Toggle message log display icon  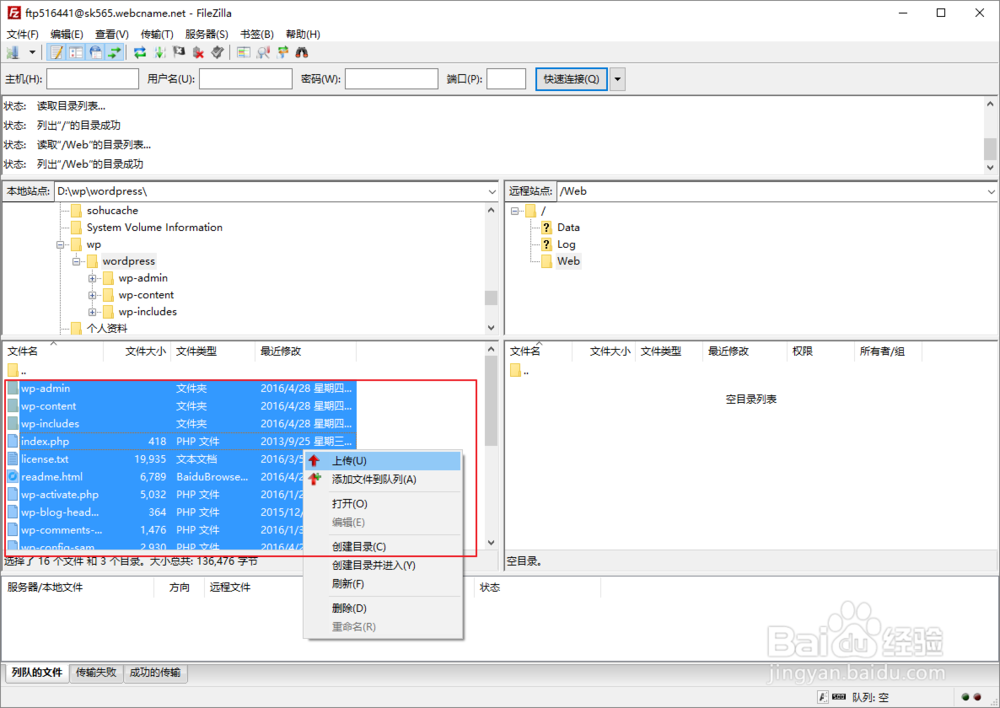coord(57,53)
